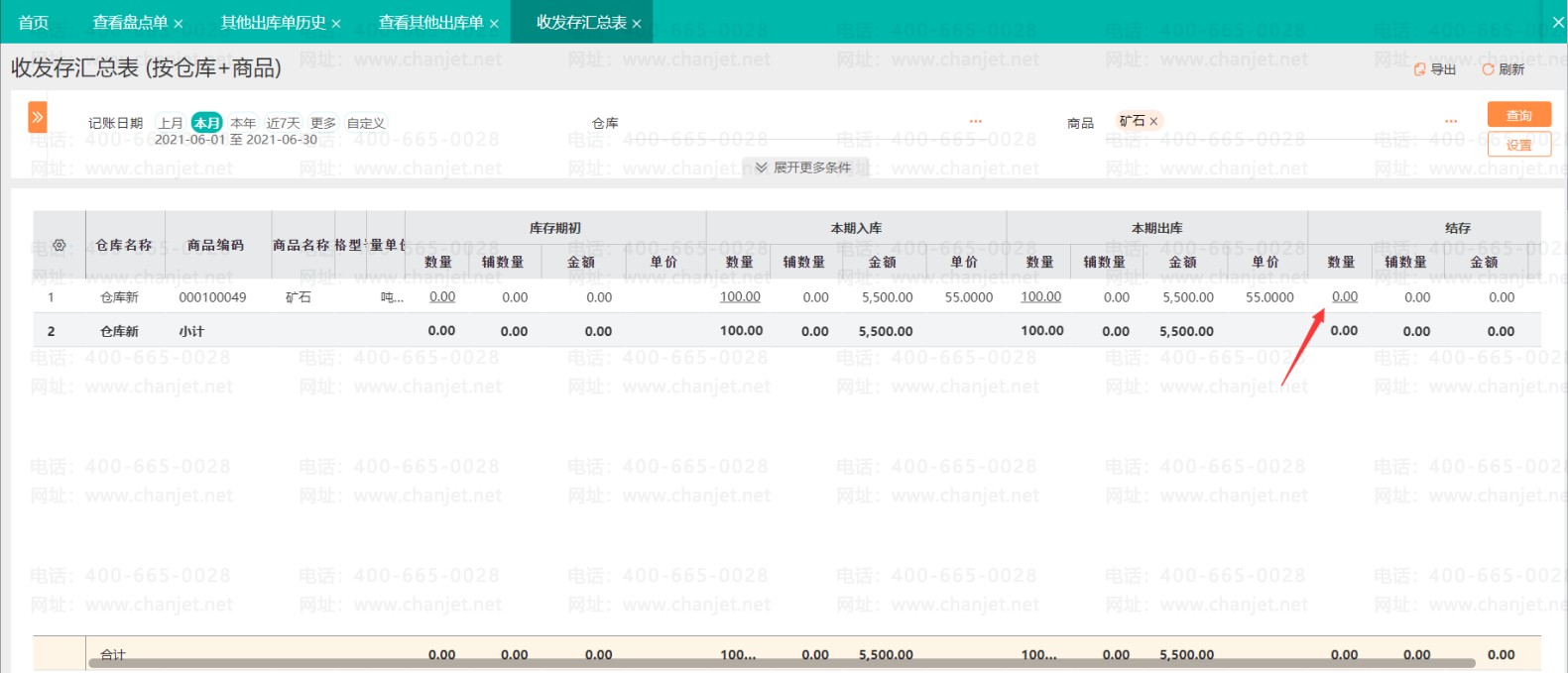Select the 收发存汇总表 tab
This screenshot has height=673, width=1568.
click(581, 23)
